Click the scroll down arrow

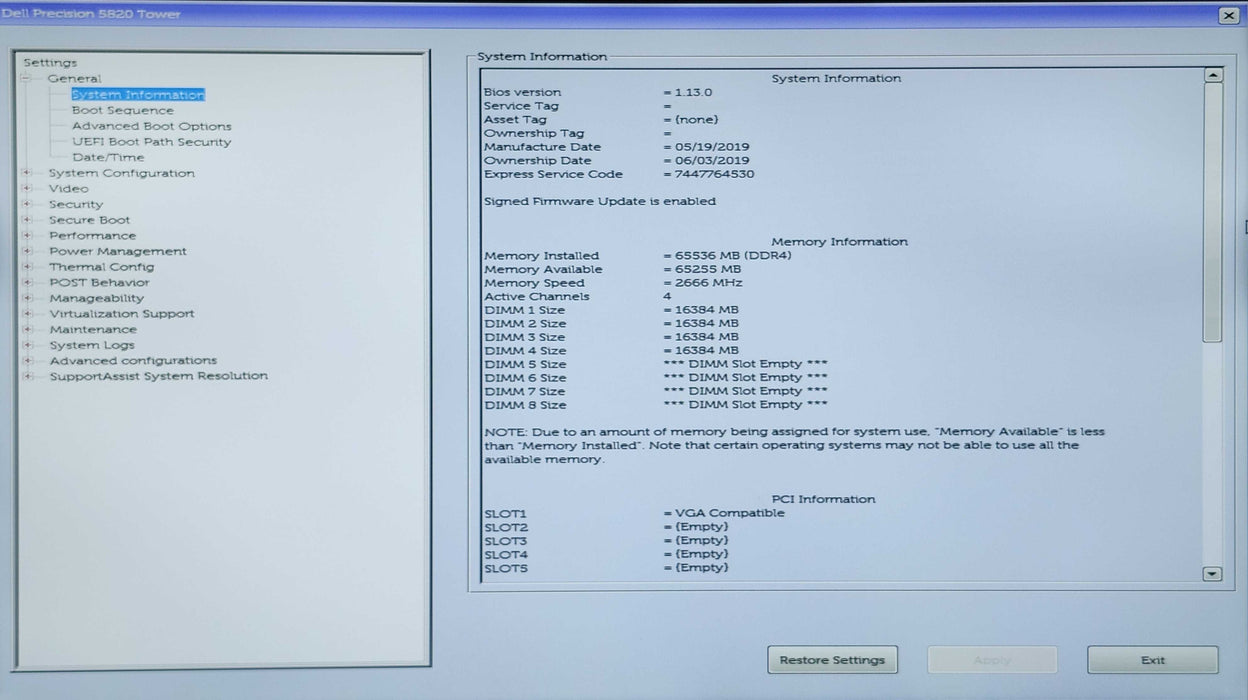tap(1212, 574)
